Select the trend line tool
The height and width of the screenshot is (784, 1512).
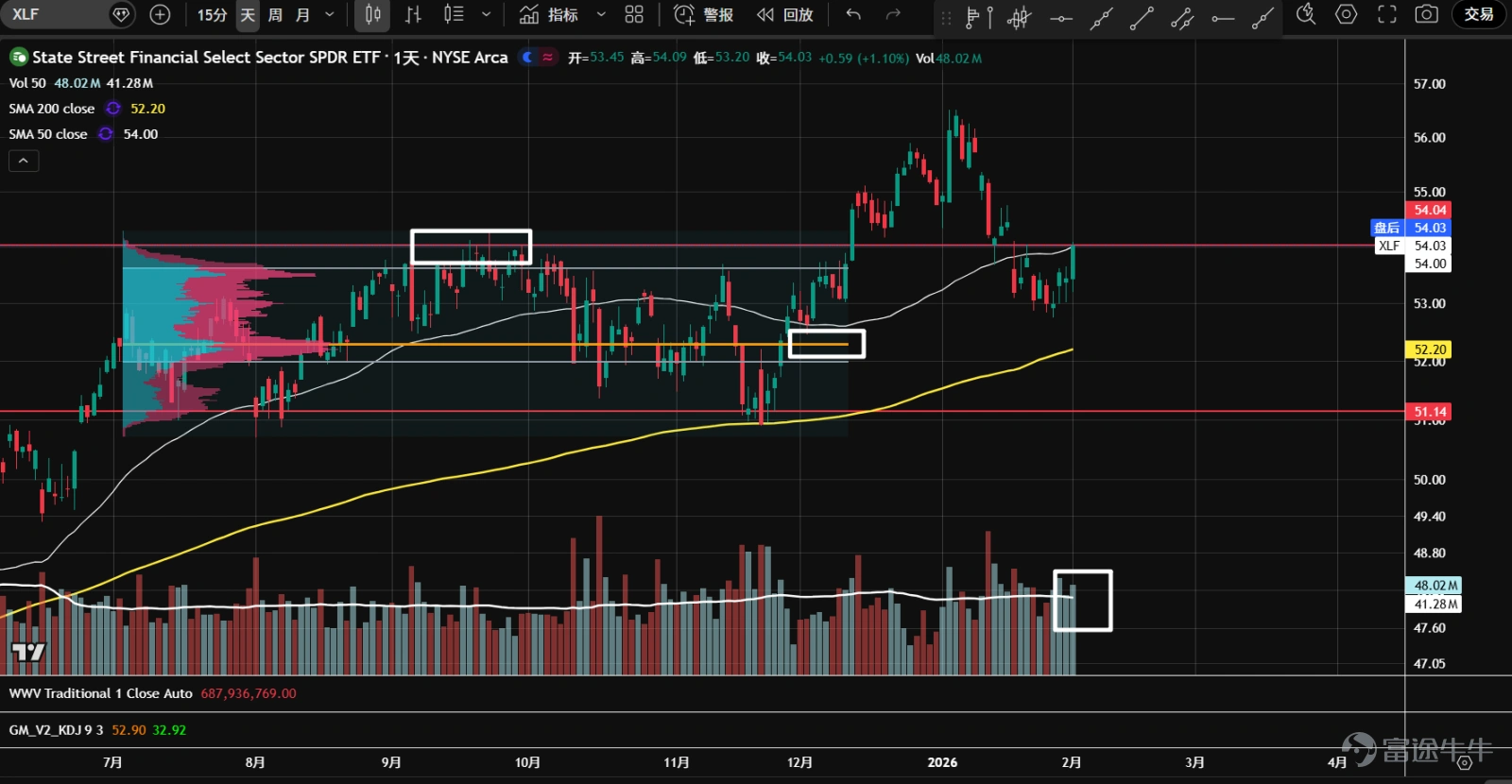1142,17
